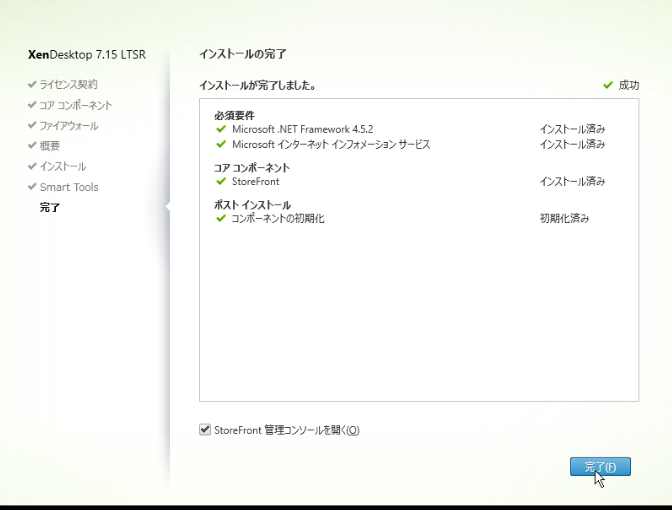Click the ポスト インストール section heading
Viewport: 672px width, 510px height.
[x=252, y=205]
